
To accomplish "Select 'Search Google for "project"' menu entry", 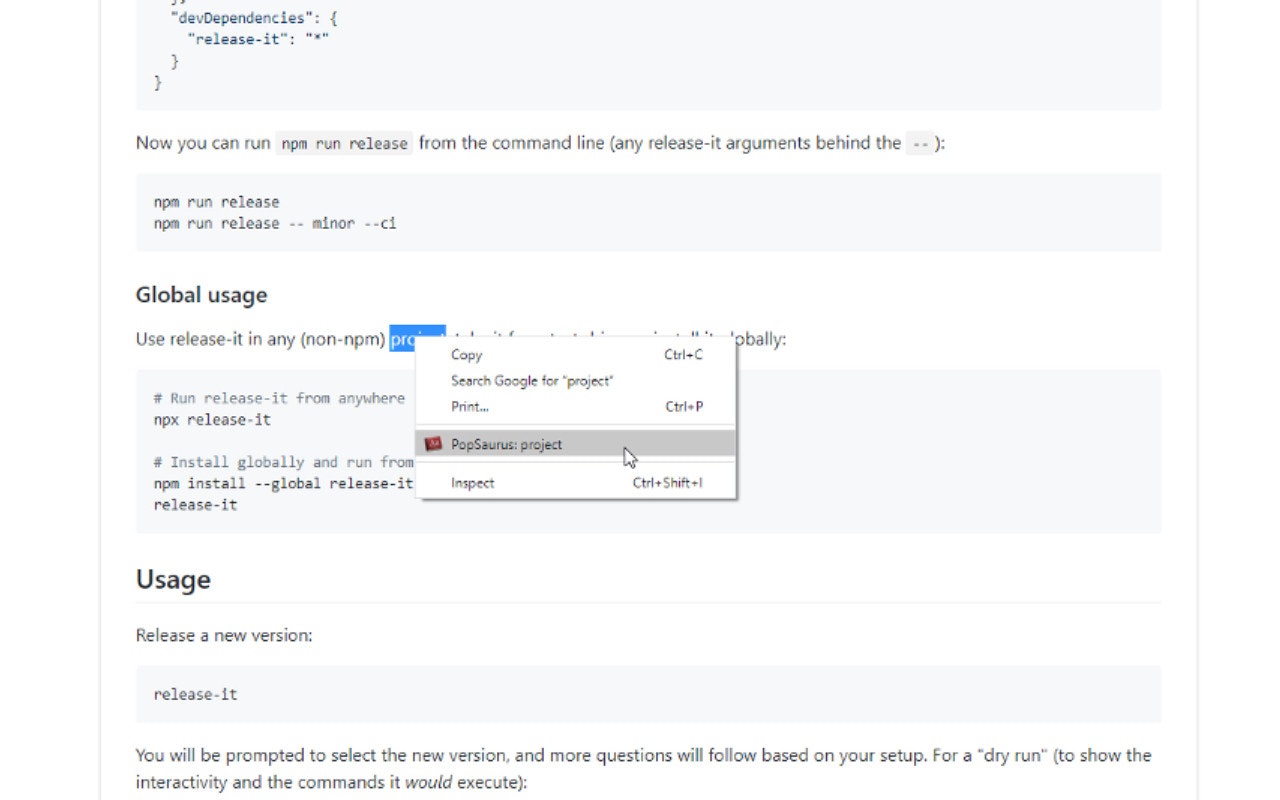I will click(x=575, y=381).
